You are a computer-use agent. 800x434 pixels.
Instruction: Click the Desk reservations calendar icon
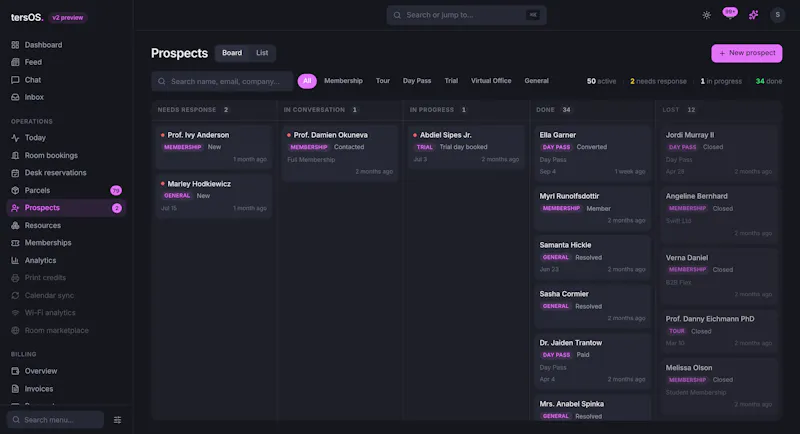pos(15,173)
